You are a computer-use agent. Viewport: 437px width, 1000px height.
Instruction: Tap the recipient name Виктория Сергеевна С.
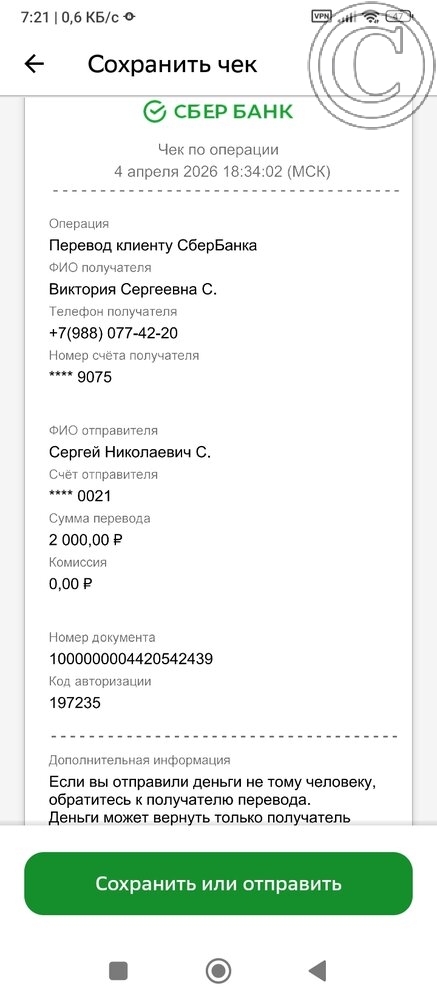pos(133,290)
